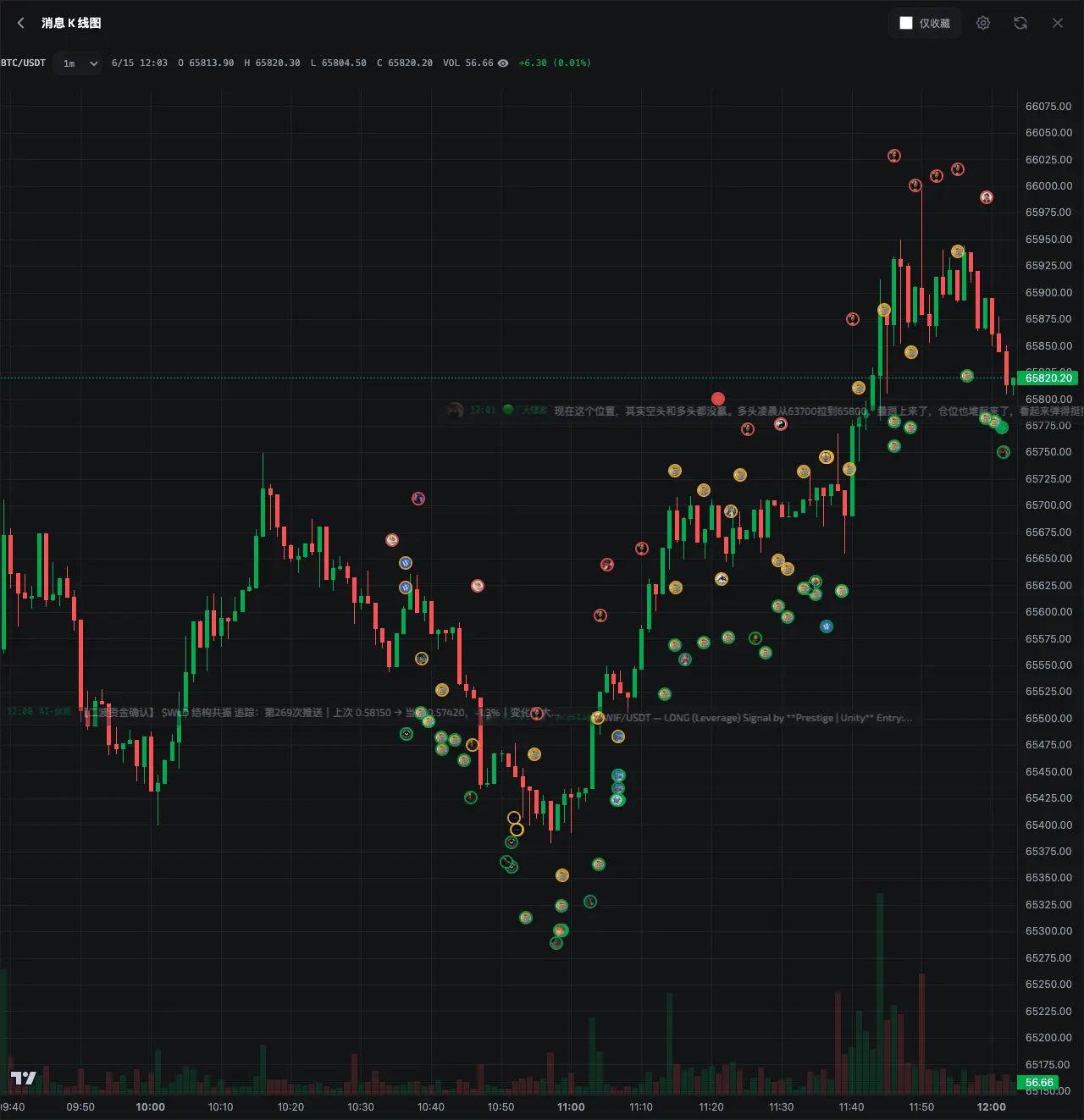Open the pink anime avatar marker near 66000

tap(987, 197)
